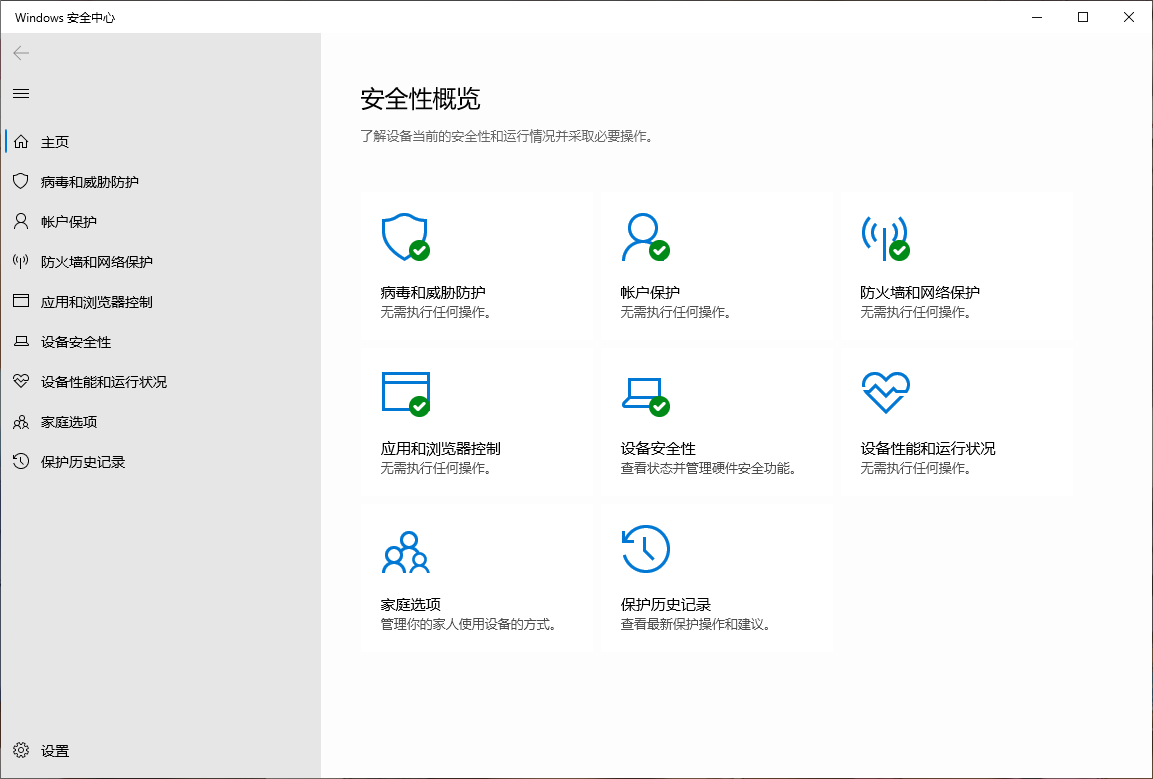Viewport: 1153px width, 779px height.
Task: Click the history clock icon in sidebar
Action: 21,461
